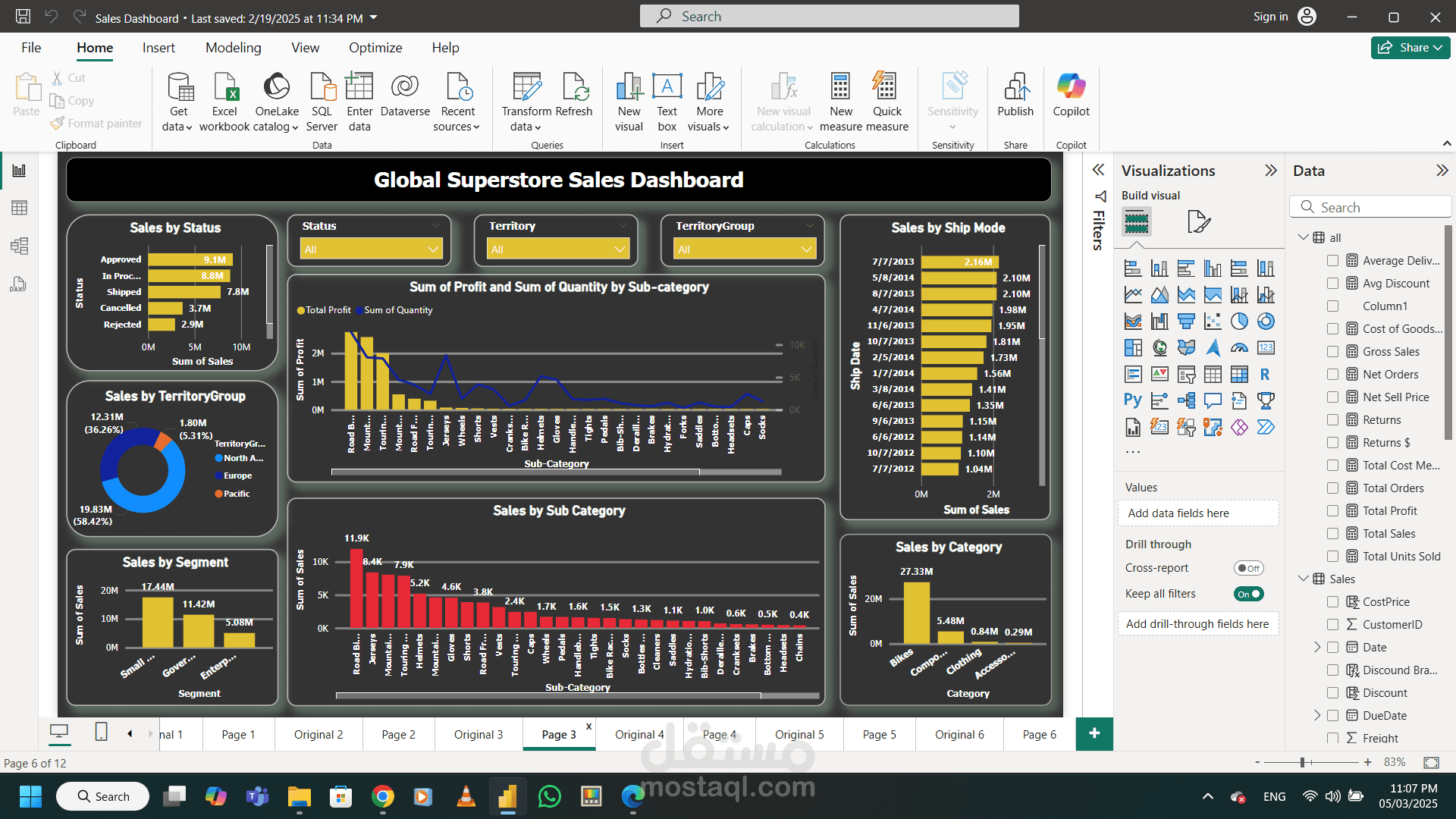Viewport: 1456px width, 819px height.
Task: Open the Territory slicer dropdown
Action: (620, 249)
